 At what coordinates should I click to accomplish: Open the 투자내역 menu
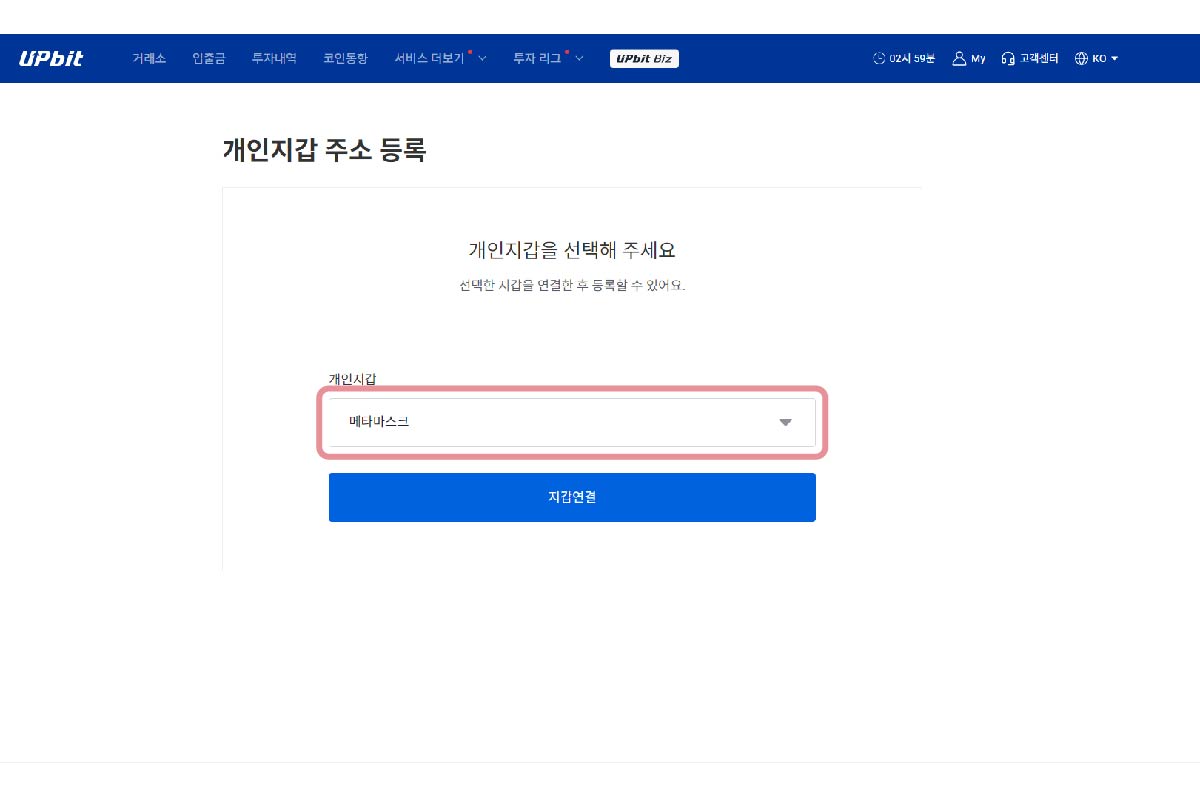tap(274, 59)
